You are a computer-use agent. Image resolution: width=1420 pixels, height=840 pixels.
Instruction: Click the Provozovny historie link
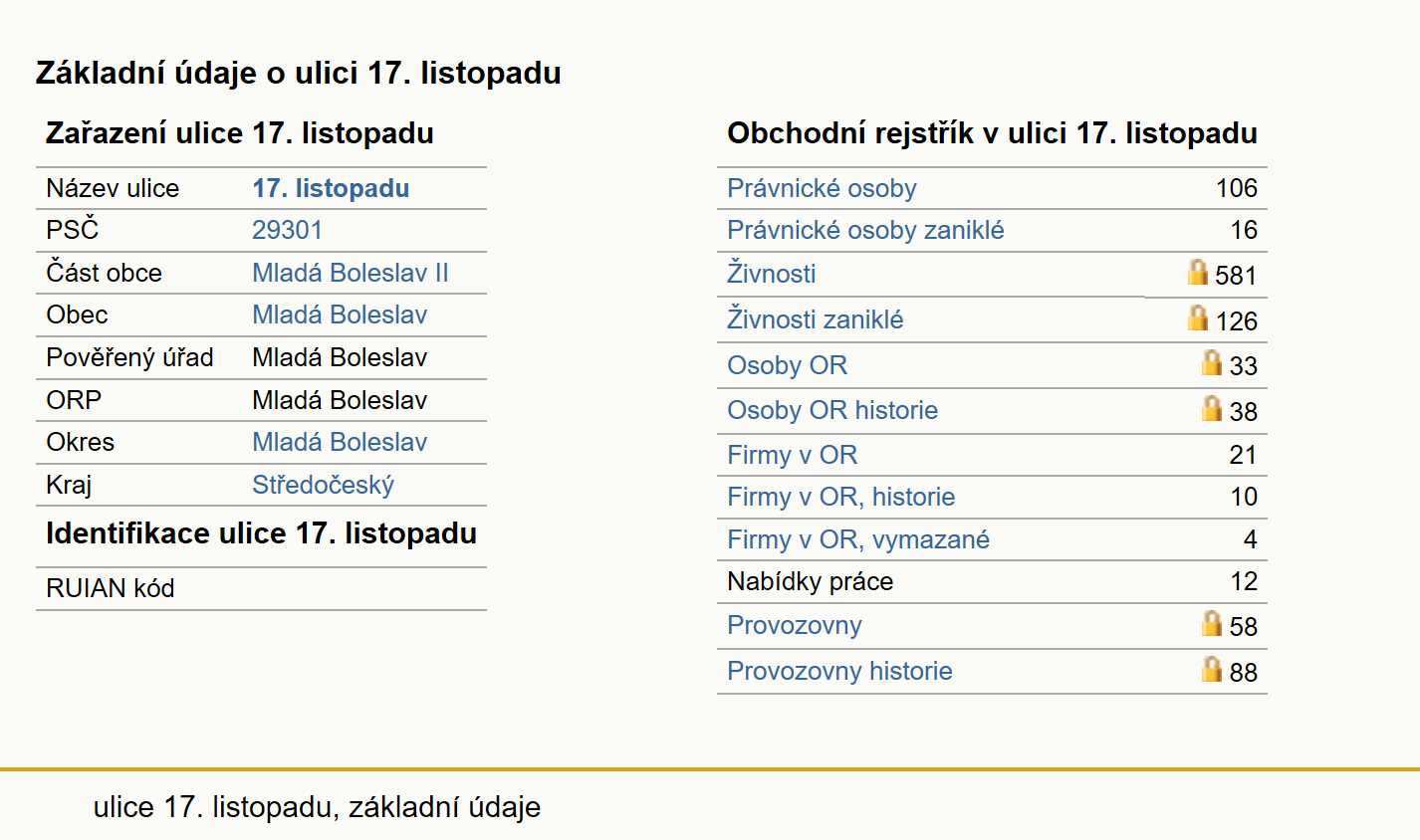coord(839,671)
